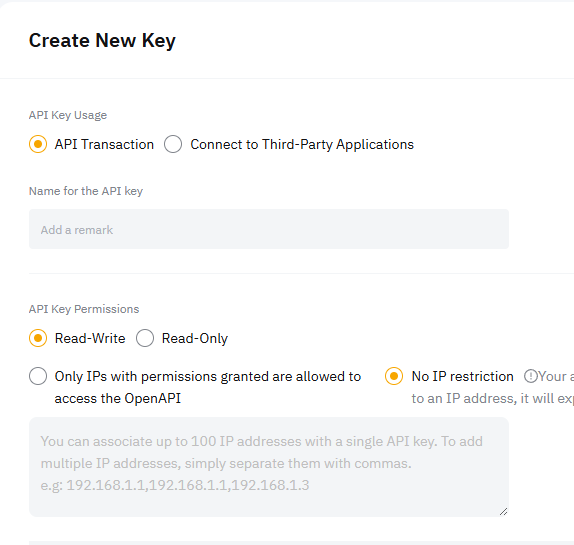574x545 pixels.
Task: Choose Connect to Third-Party Applications option
Action: (173, 144)
